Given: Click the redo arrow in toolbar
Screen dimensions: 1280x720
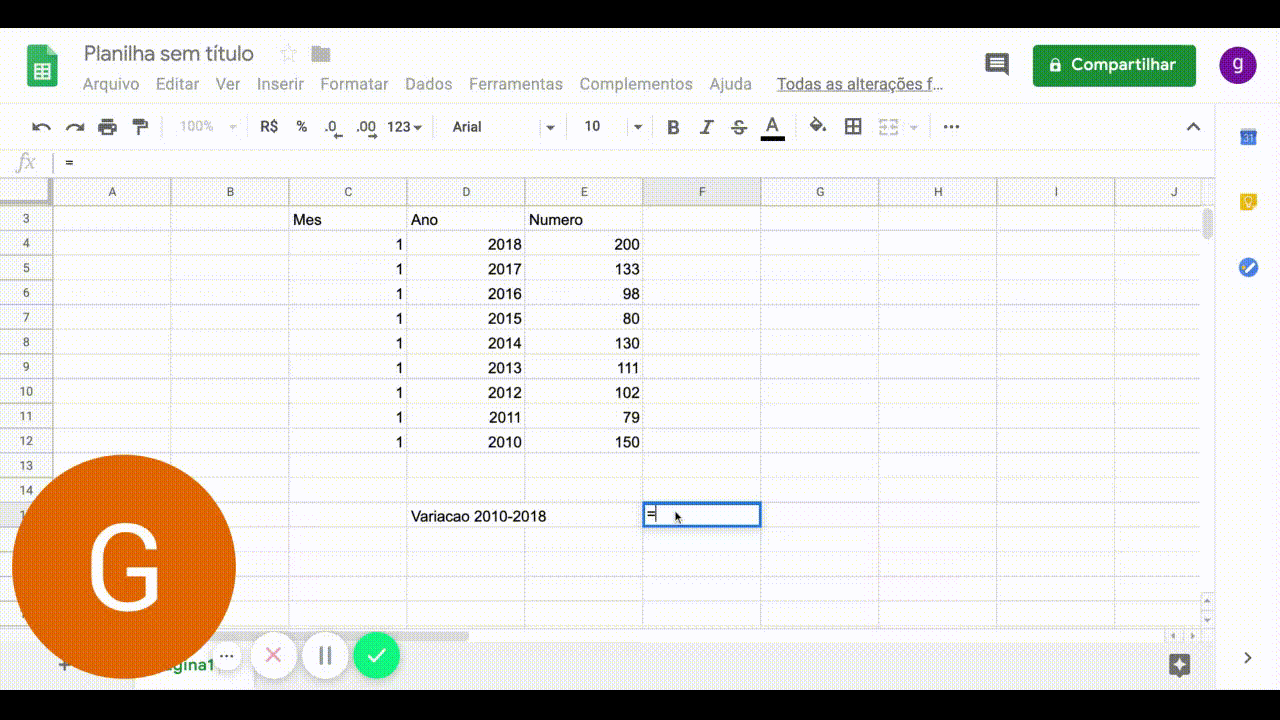Looking at the screenshot, I should point(74,127).
